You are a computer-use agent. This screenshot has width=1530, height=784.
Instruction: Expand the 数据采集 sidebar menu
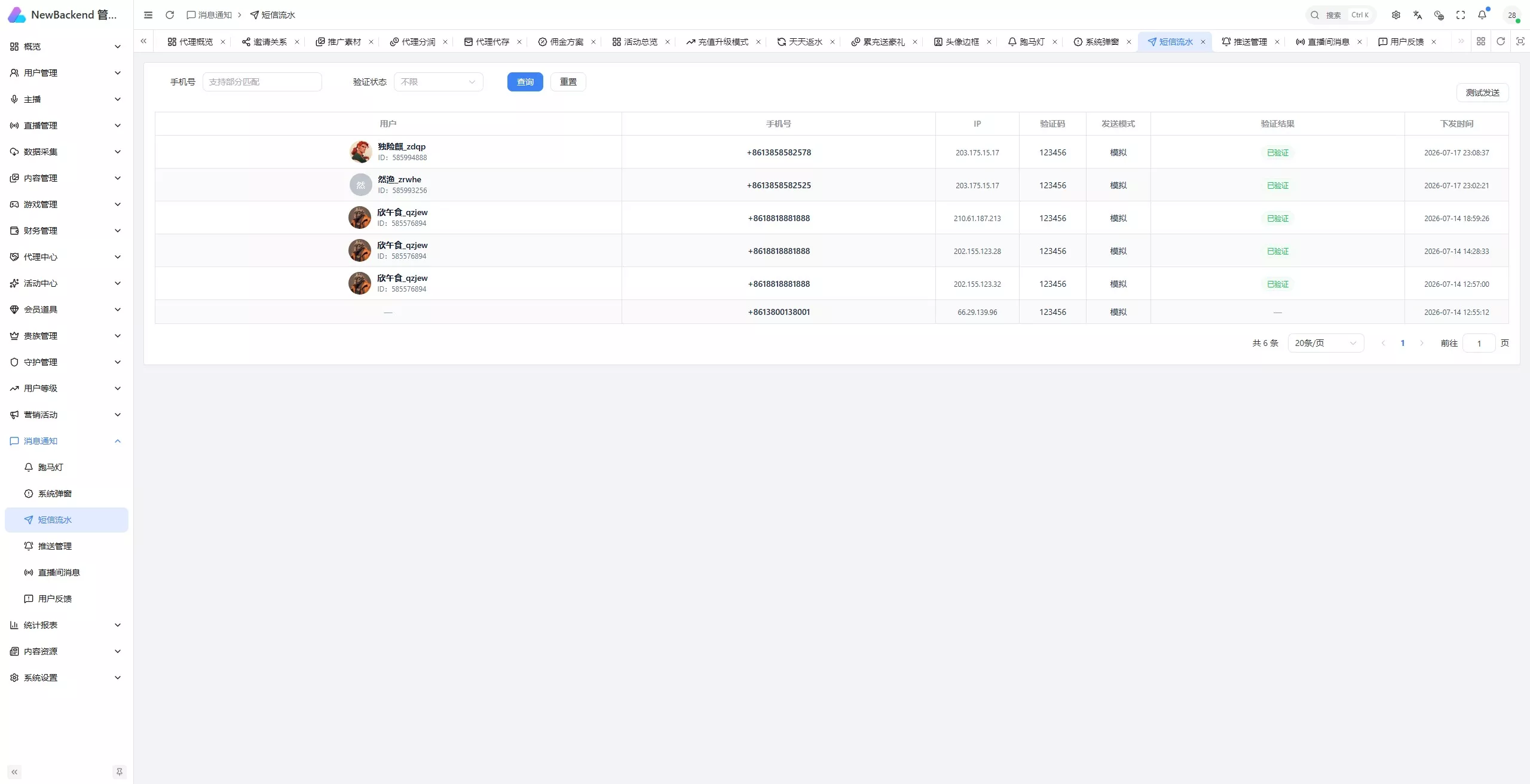tap(66, 152)
